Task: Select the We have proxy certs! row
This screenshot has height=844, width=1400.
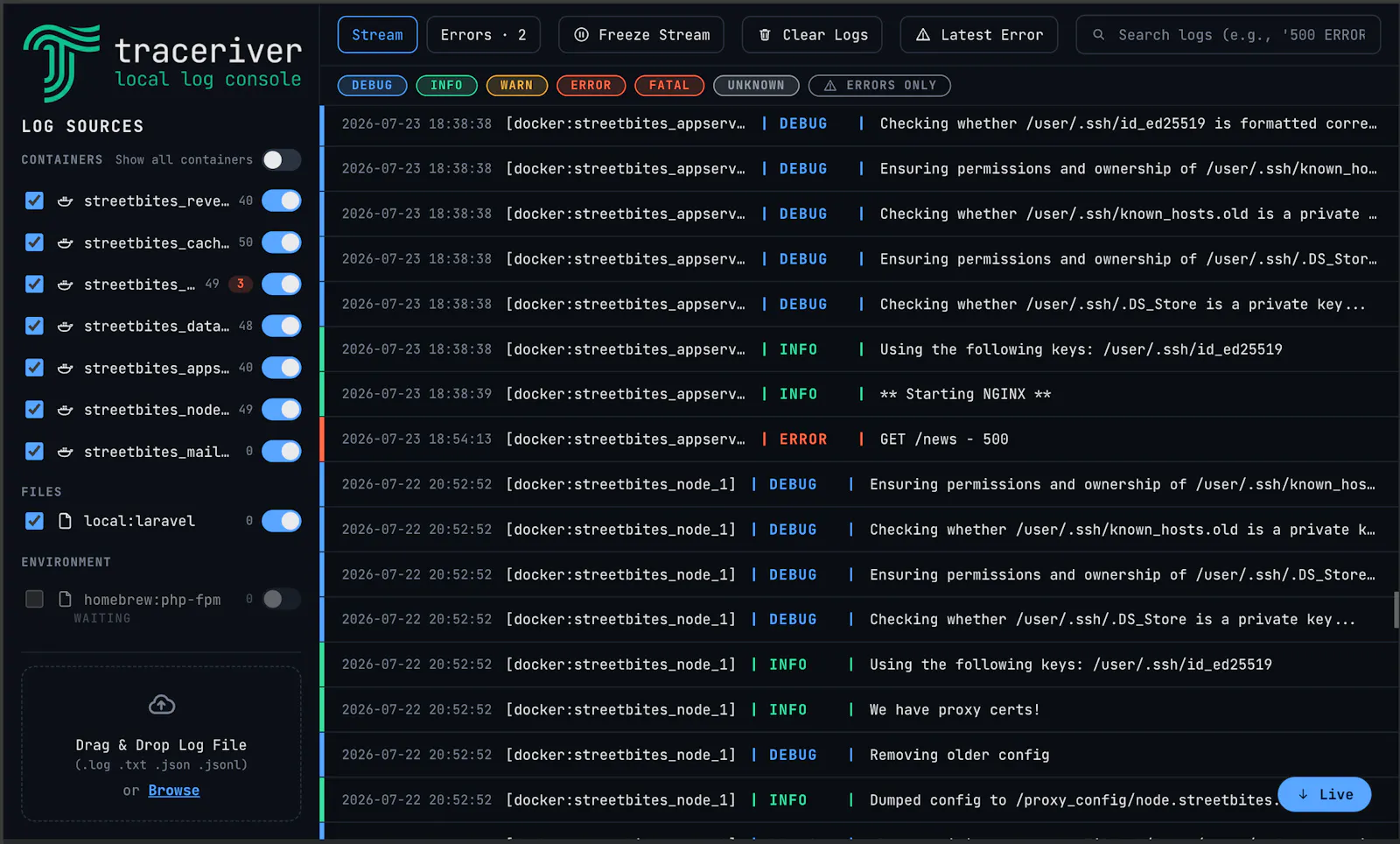Action: tap(860, 710)
